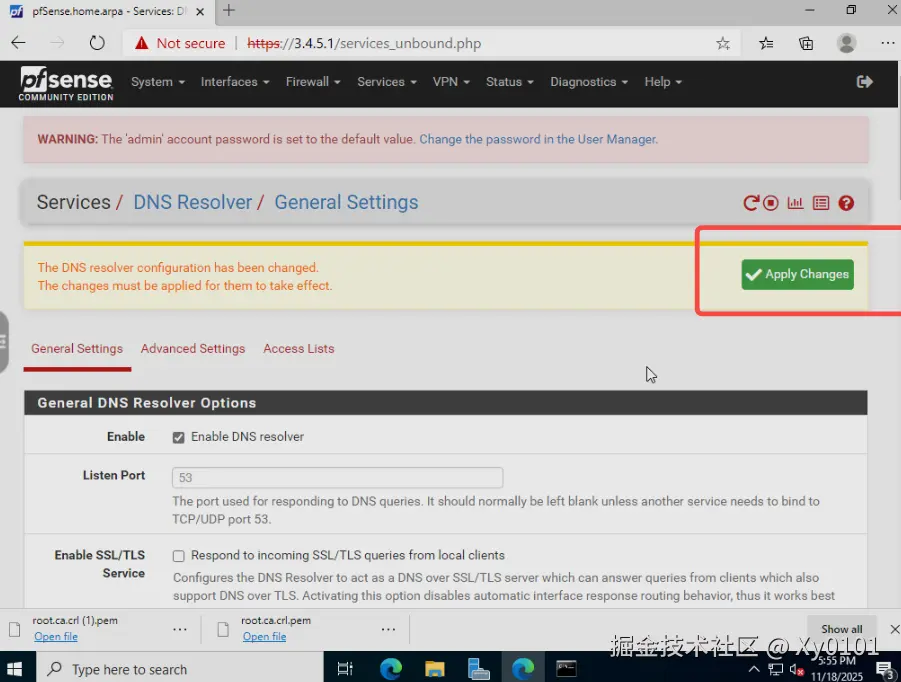Close the pfSense browser tab
The image size is (901, 682).
200,11
